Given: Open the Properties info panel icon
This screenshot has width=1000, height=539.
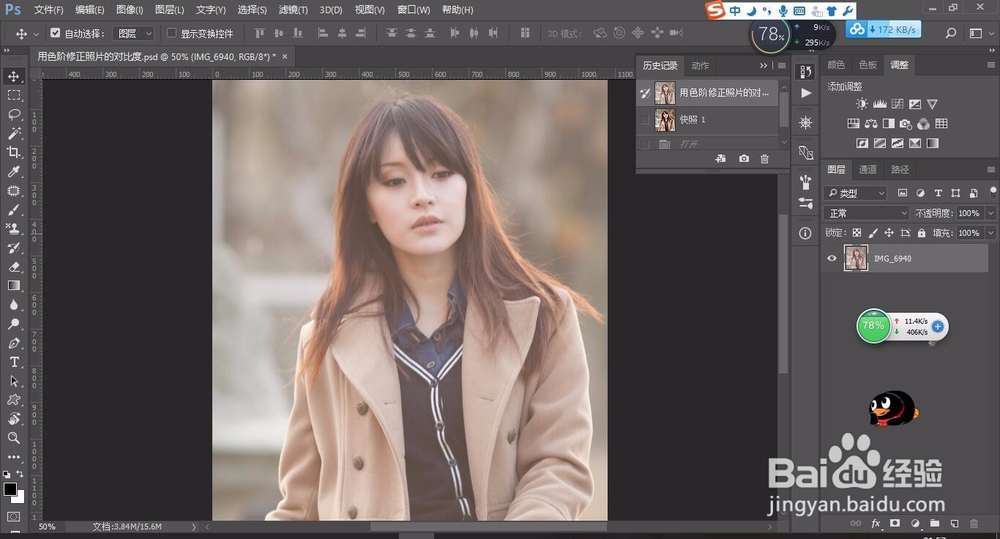Looking at the screenshot, I should [805, 233].
